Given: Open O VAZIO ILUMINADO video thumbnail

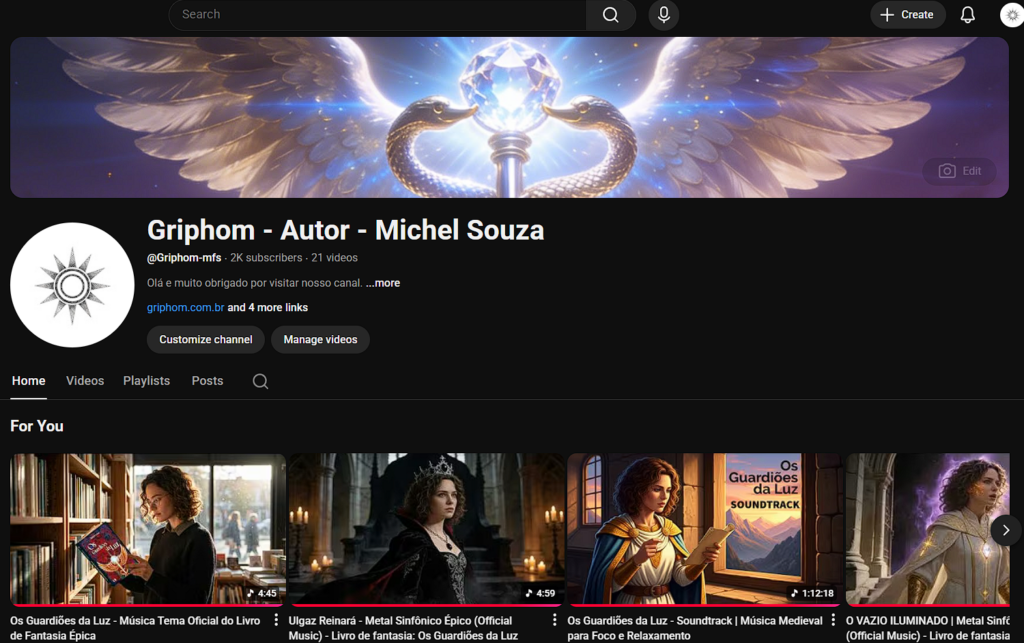Looking at the screenshot, I should pyautogui.click(x=927, y=529).
